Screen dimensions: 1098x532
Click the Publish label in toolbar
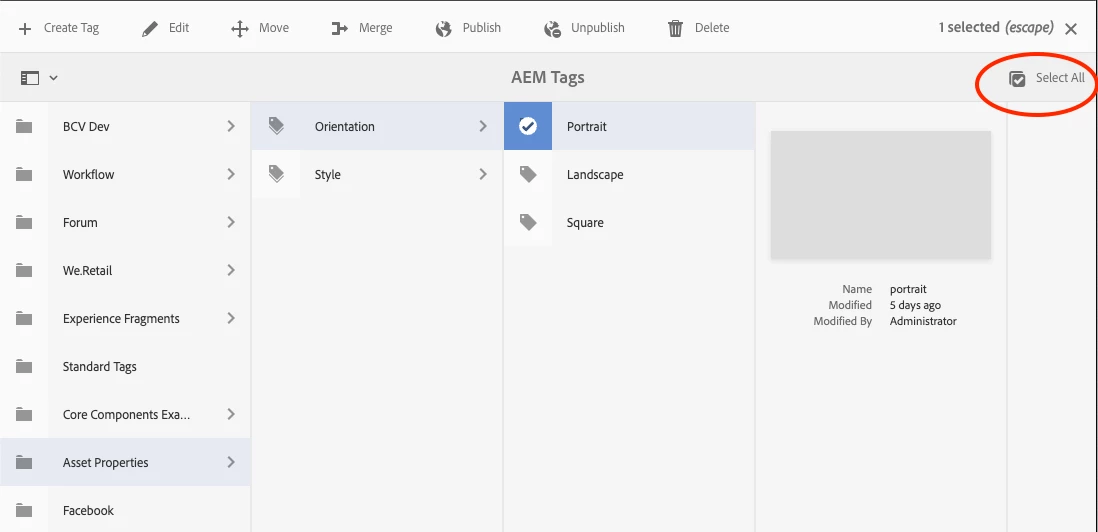click(x=482, y=28)
